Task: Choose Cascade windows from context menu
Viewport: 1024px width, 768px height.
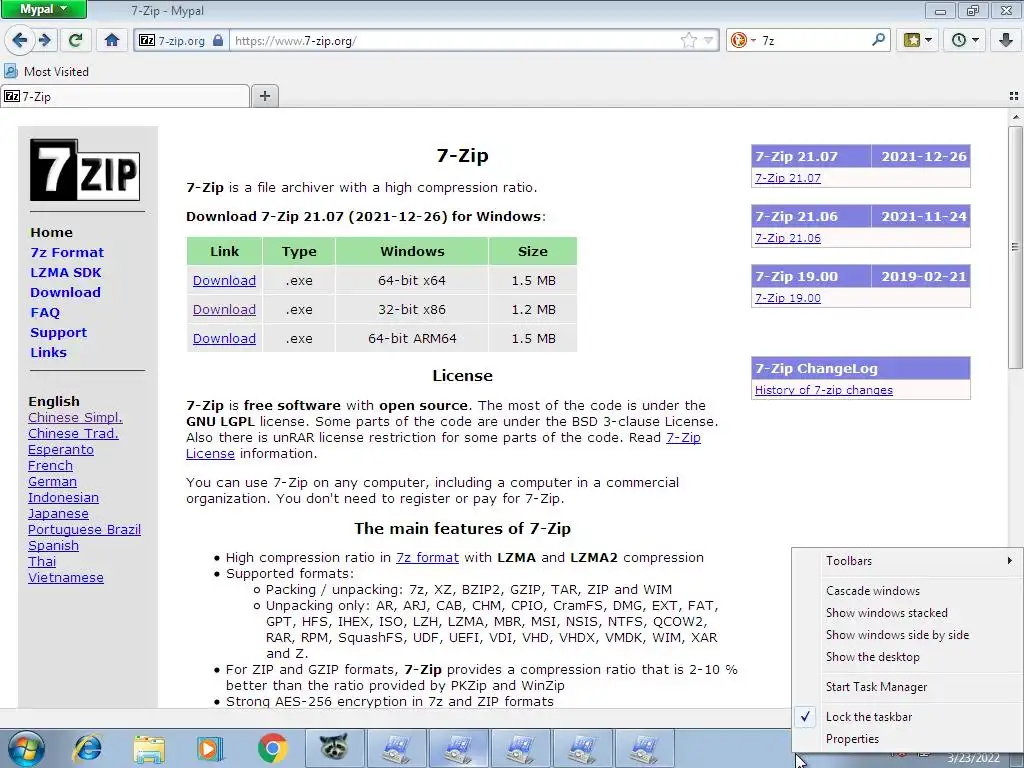Action: tap(907, 591)
